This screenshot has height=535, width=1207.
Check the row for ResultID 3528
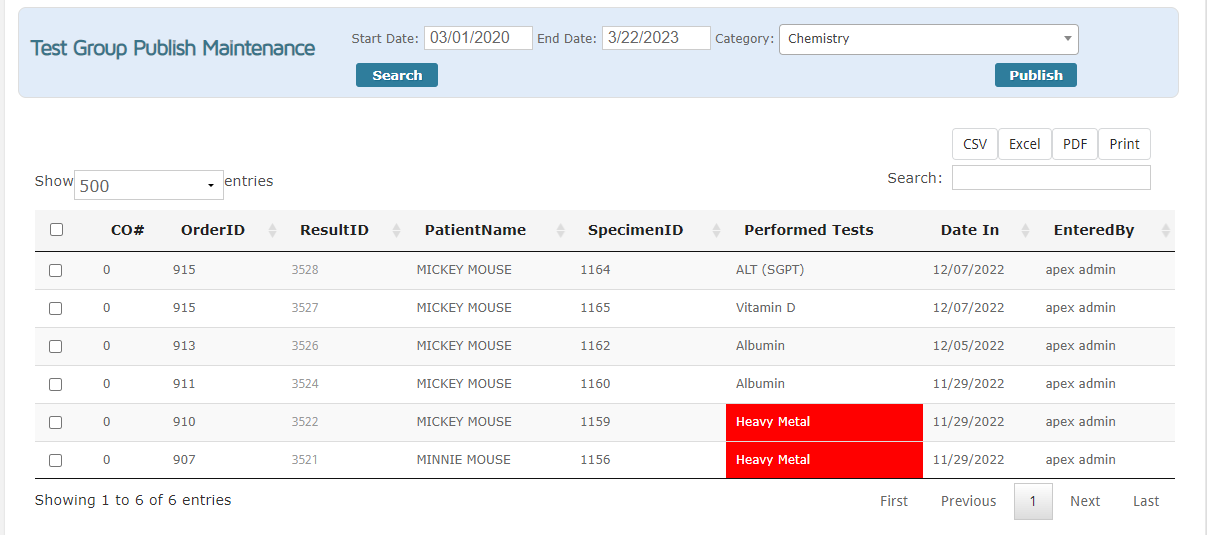[x=56, y=270]
